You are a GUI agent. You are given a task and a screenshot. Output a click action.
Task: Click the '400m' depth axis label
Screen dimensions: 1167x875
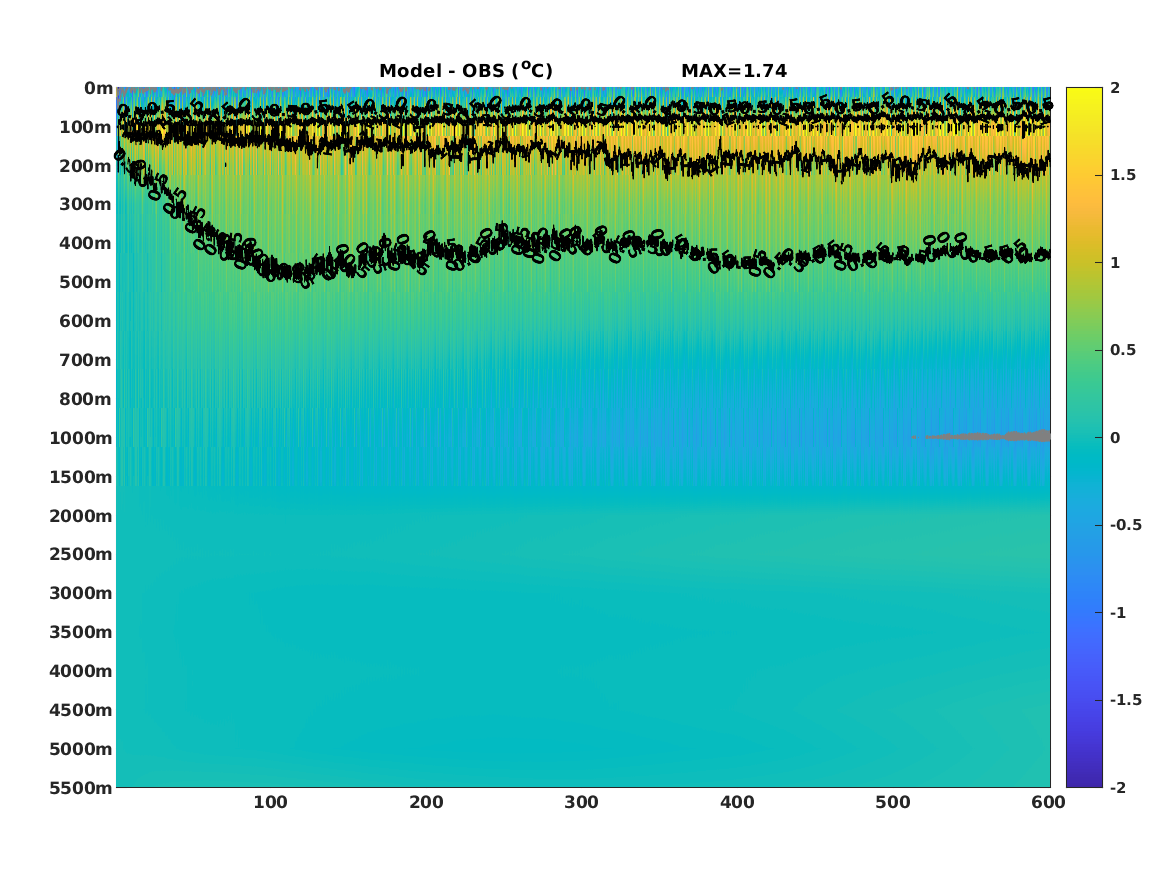point(86,243)
